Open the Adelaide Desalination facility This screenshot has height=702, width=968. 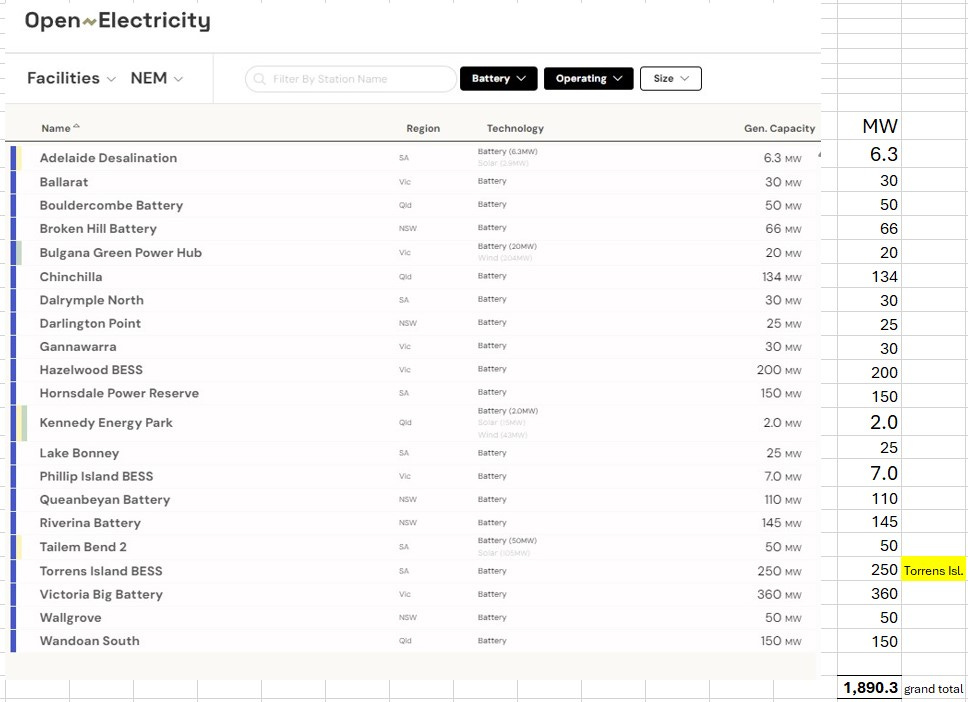(x=108, y=158)
